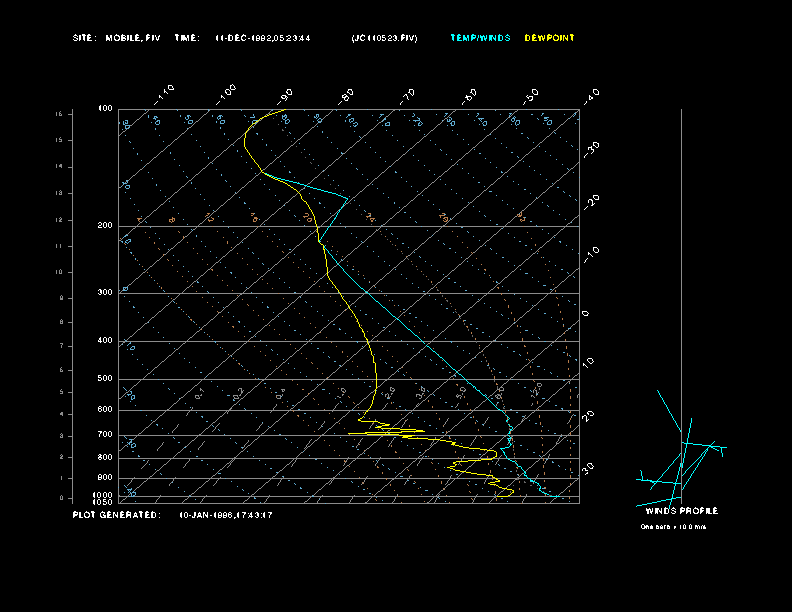Click the cyan "TEMP/WINDS" legend label

point(480,38)
